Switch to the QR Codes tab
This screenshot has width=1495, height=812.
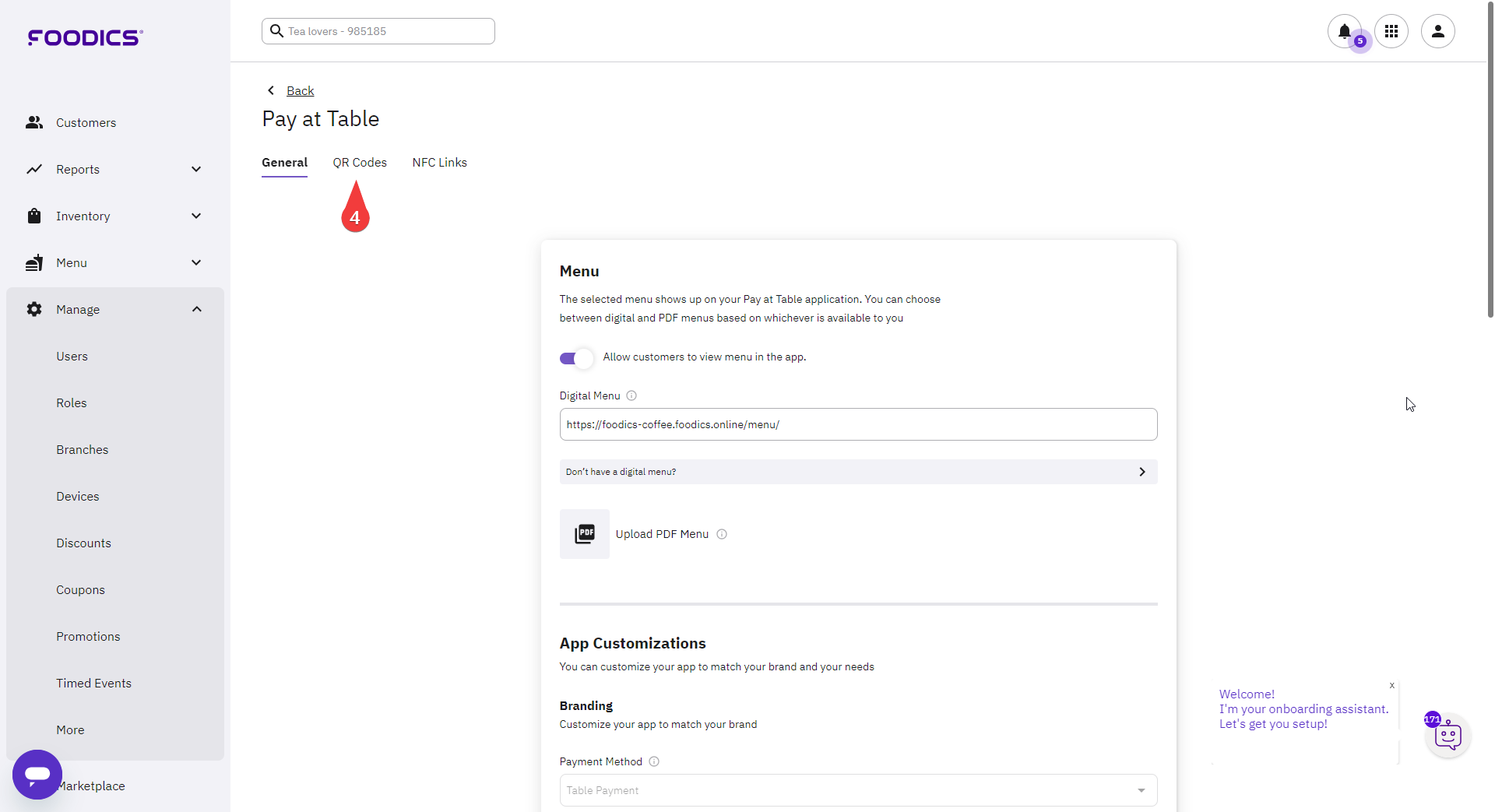[x=360, y=163]
